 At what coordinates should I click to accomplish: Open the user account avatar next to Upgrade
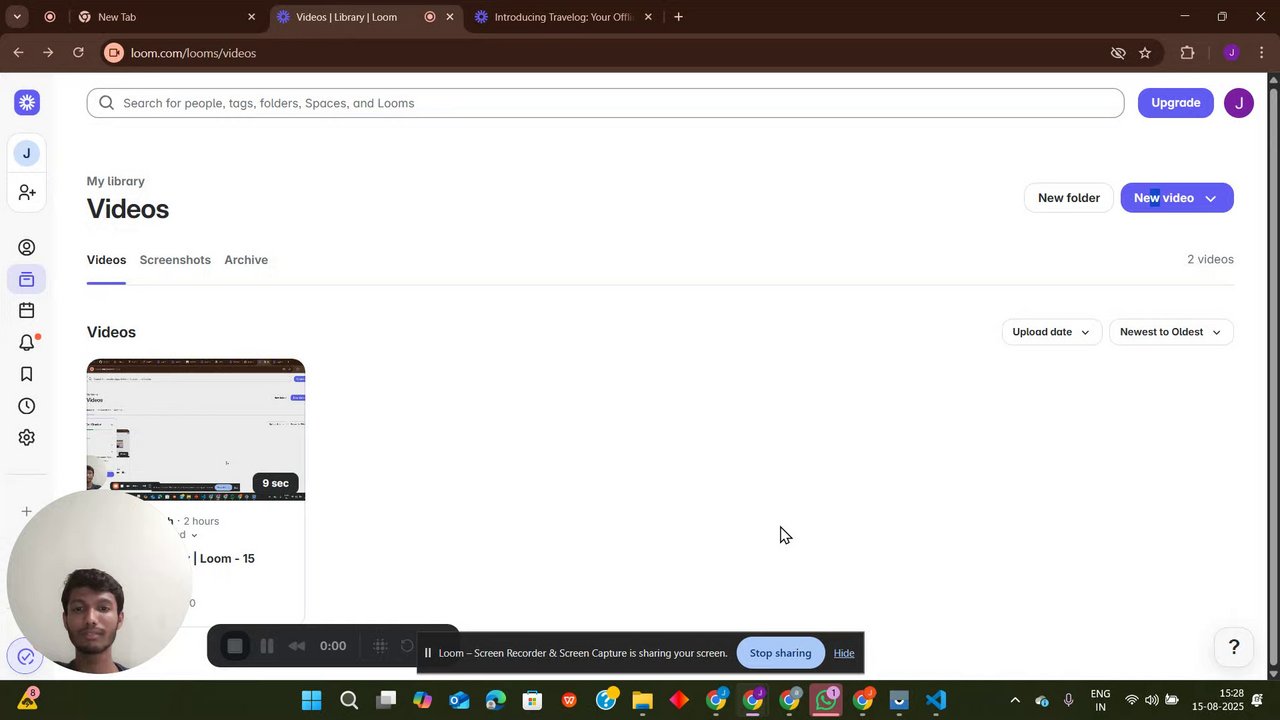1238,103
